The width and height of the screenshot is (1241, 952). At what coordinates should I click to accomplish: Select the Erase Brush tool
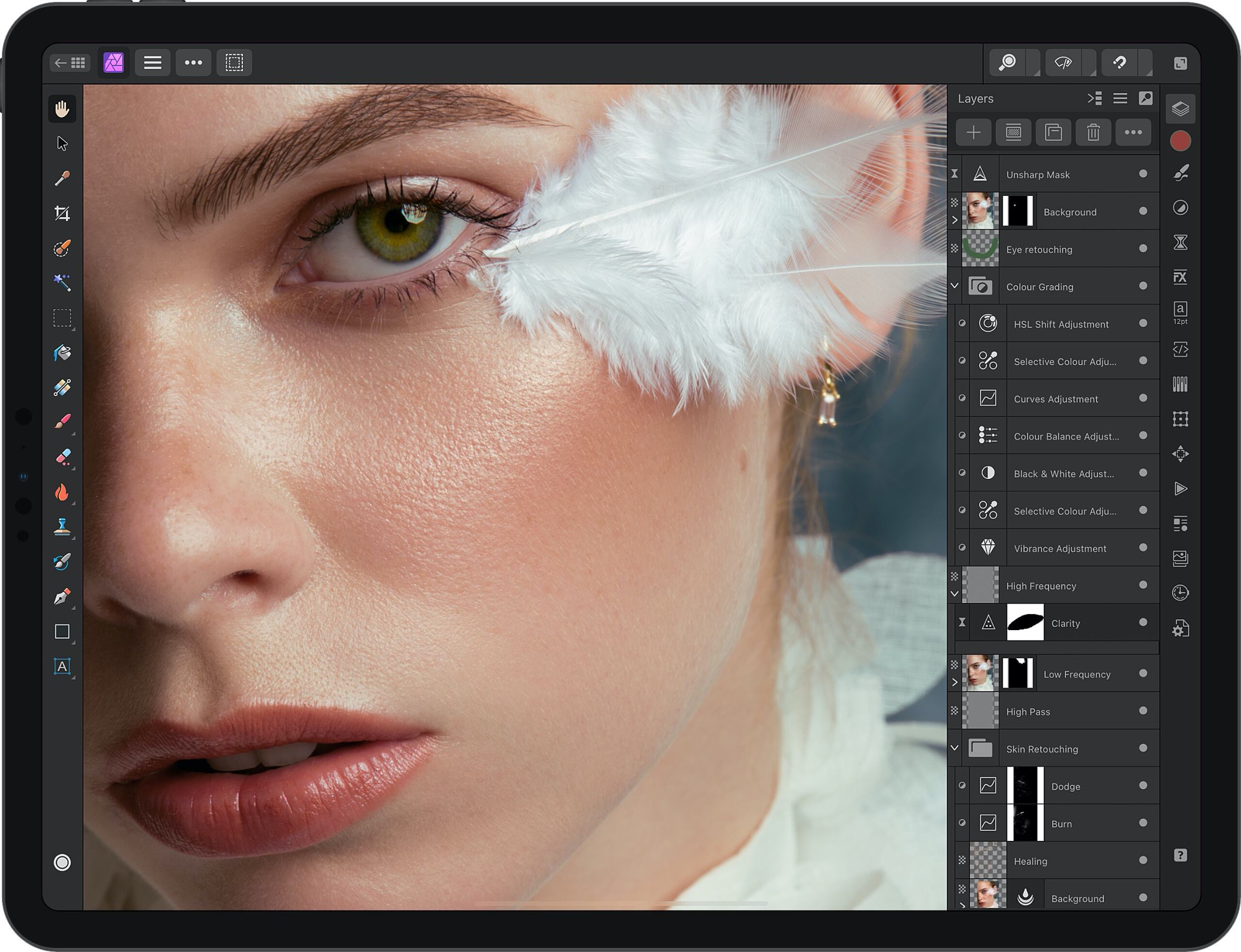coord(62,457)
